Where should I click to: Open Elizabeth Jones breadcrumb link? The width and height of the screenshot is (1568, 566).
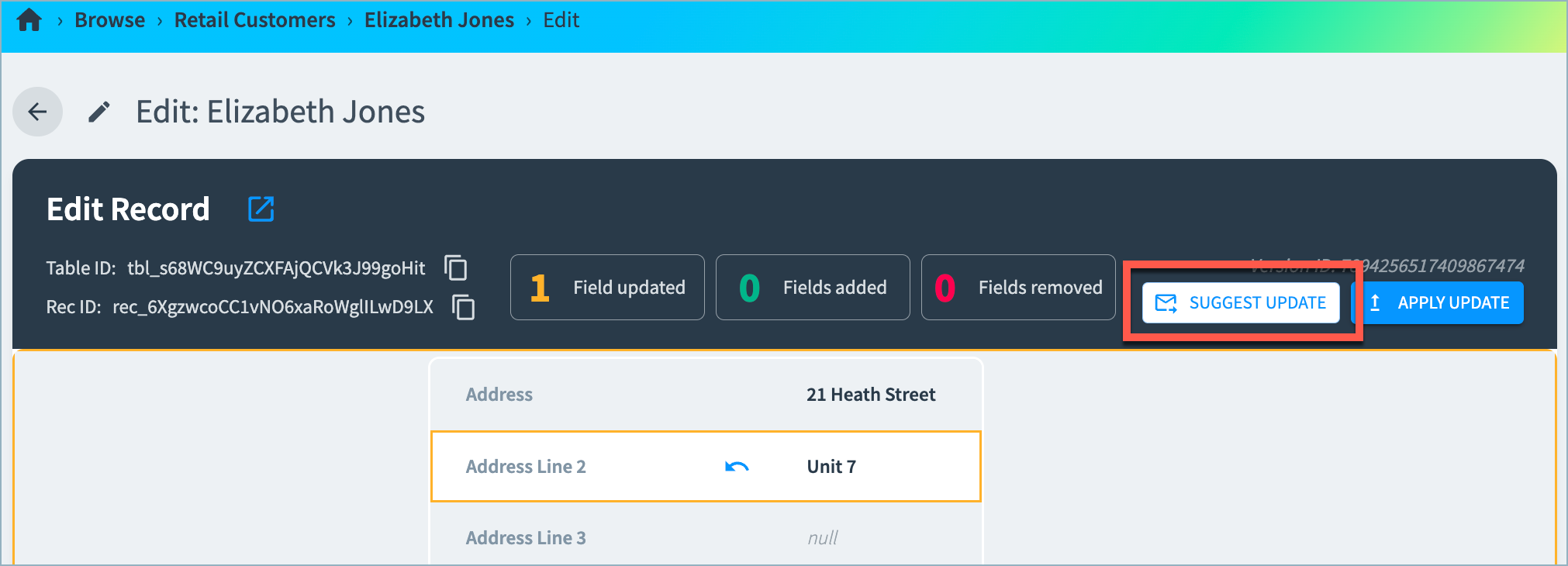[439, 20]
